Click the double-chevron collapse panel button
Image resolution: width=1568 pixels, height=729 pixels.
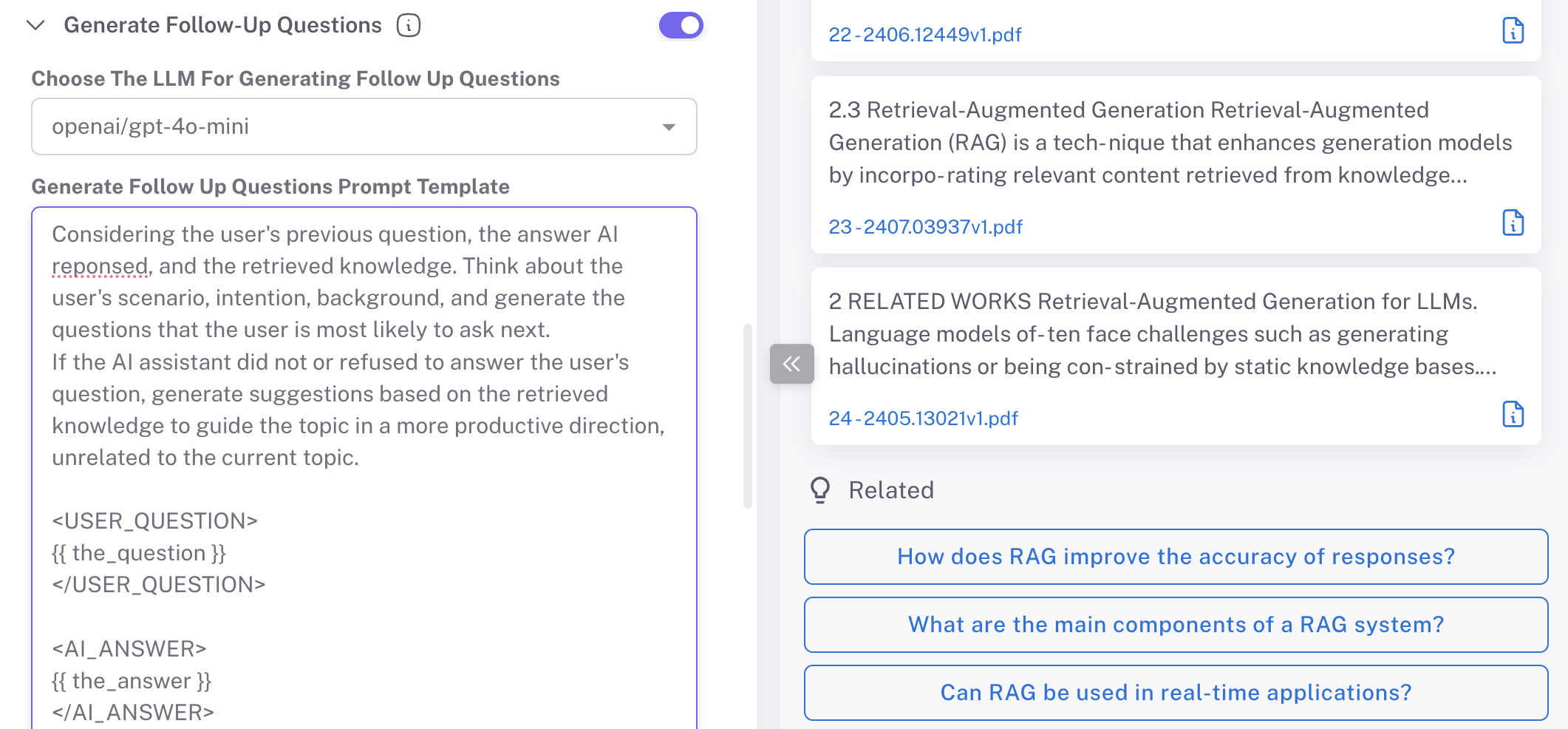point(791,364)
